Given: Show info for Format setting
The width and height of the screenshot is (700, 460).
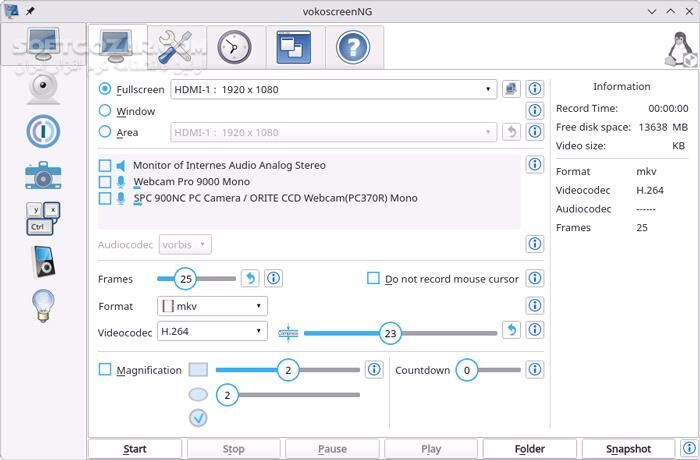Looking at the screenshot, I should coord(535,305).
